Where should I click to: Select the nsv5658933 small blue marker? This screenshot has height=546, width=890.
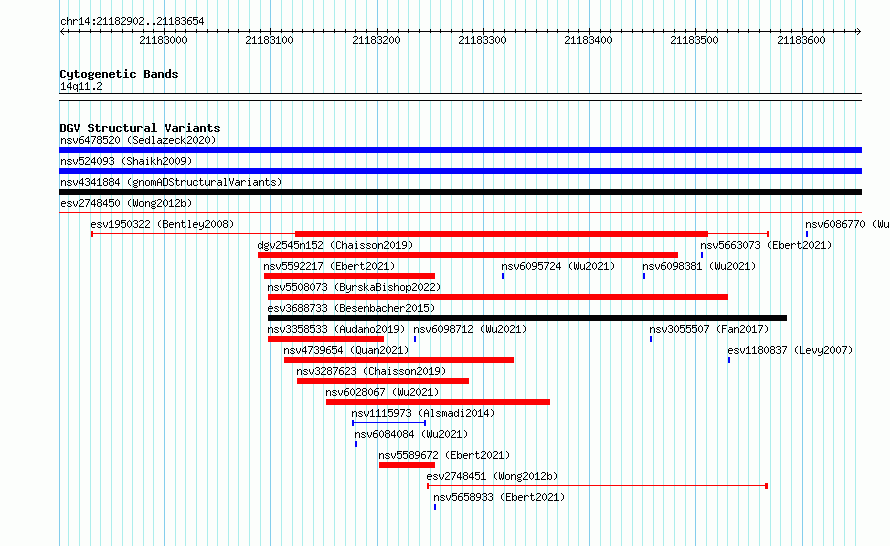tap(435, 507)
